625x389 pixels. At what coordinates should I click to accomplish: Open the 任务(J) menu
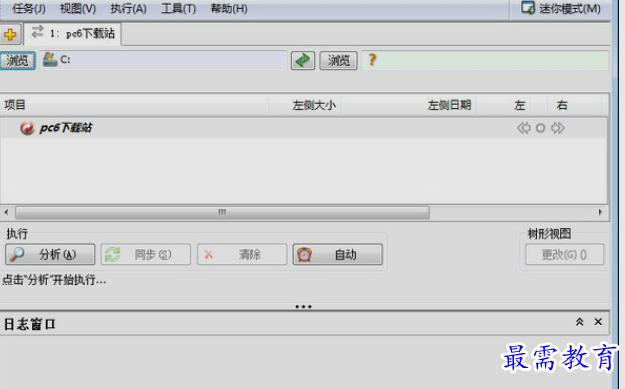[29, 8]
